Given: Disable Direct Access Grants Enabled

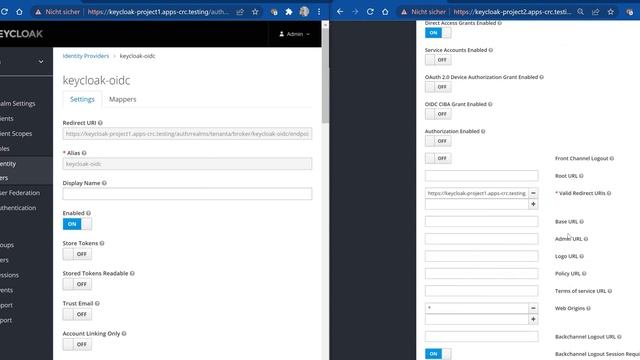Looking at the screenshot, I should tap(438, 33).
